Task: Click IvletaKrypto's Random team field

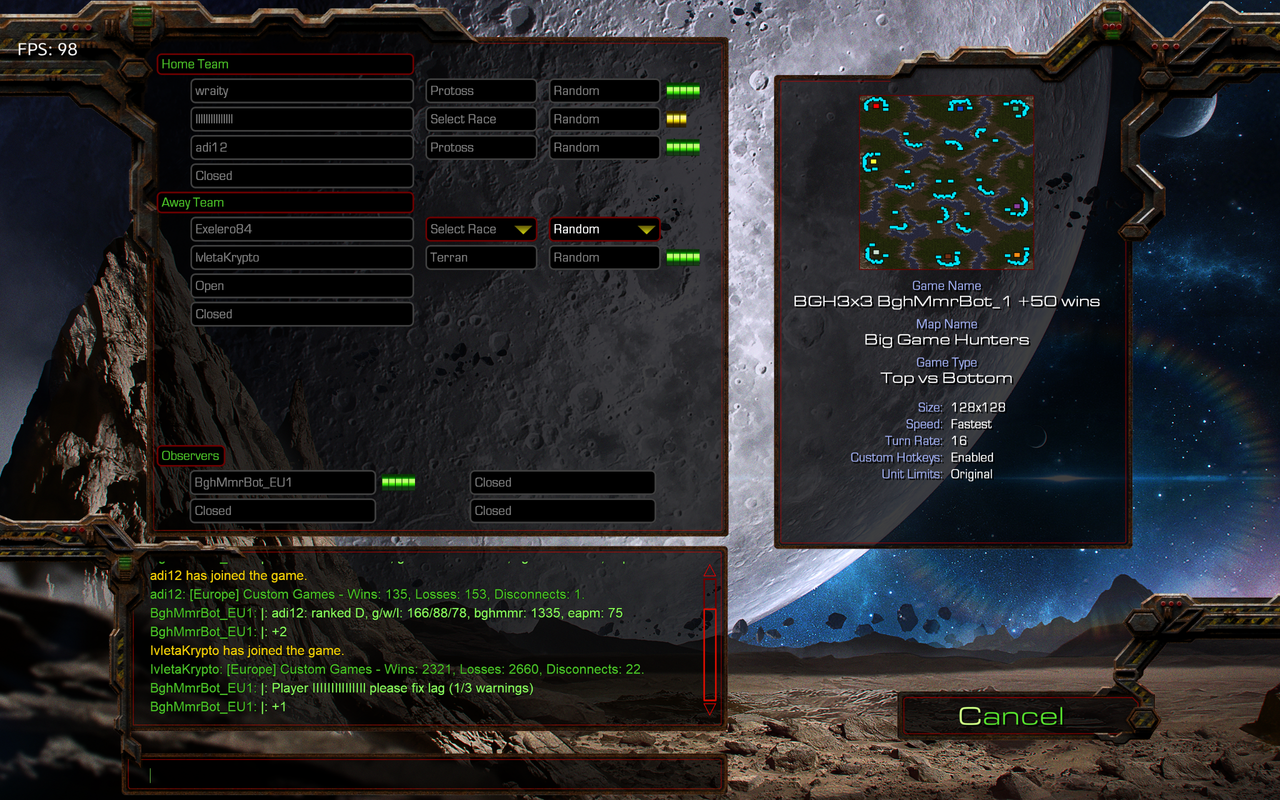Action: (x=604, y=257)
